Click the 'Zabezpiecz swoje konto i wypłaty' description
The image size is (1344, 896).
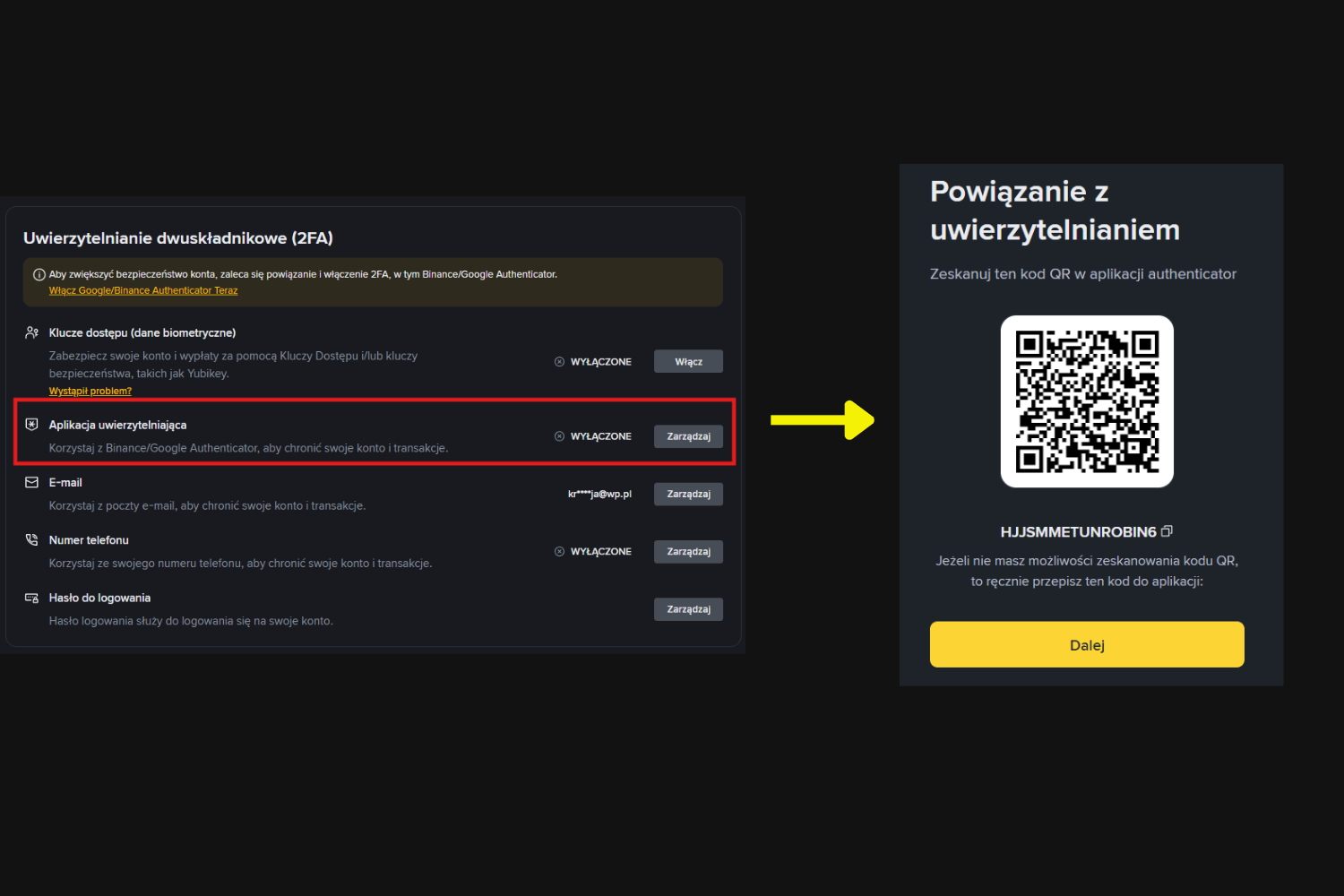tap(233, 365)
